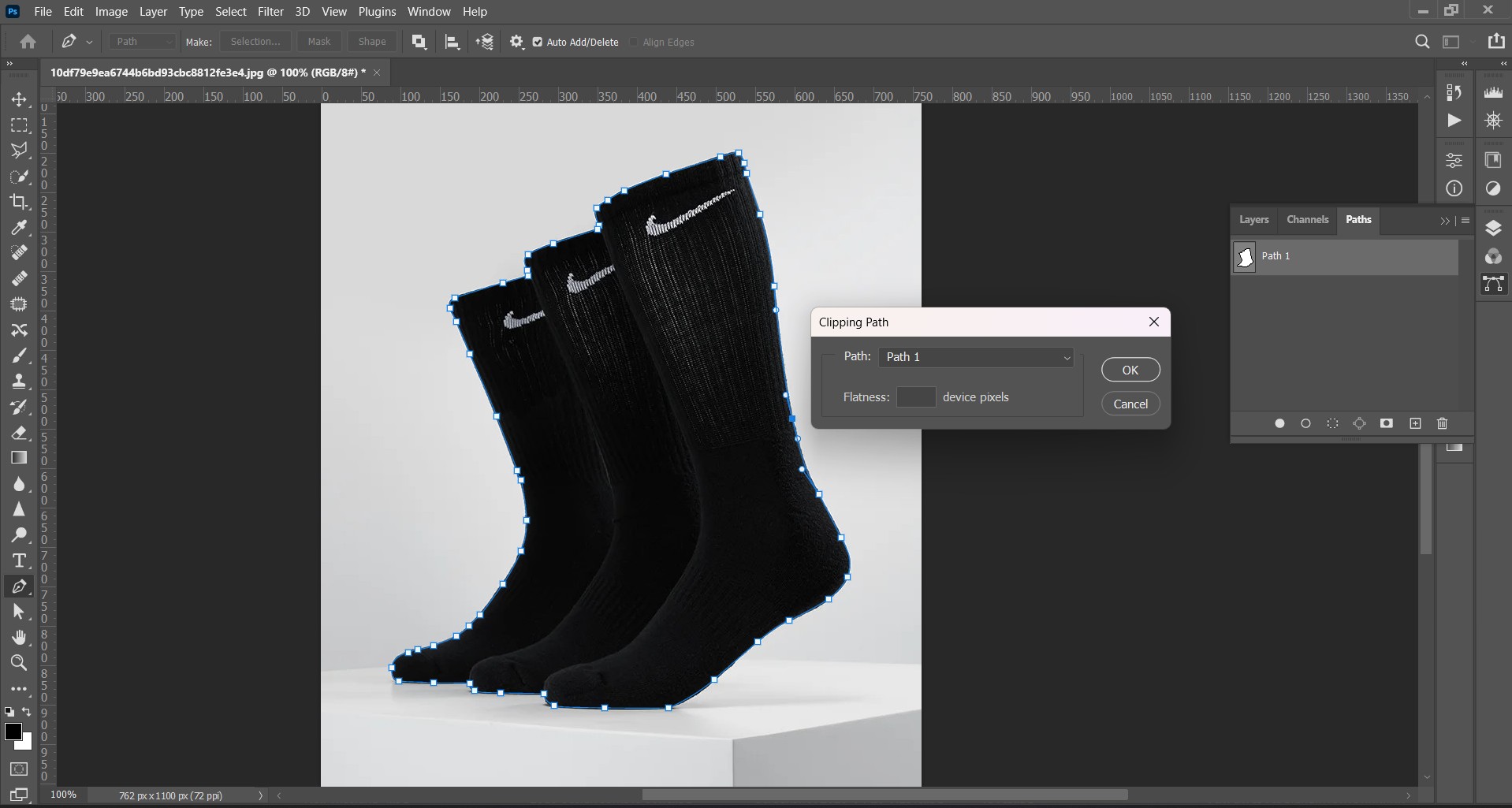1512x808 pixels.
Task: Select the Pen tool in toolbar
Action: pos(19,586)
